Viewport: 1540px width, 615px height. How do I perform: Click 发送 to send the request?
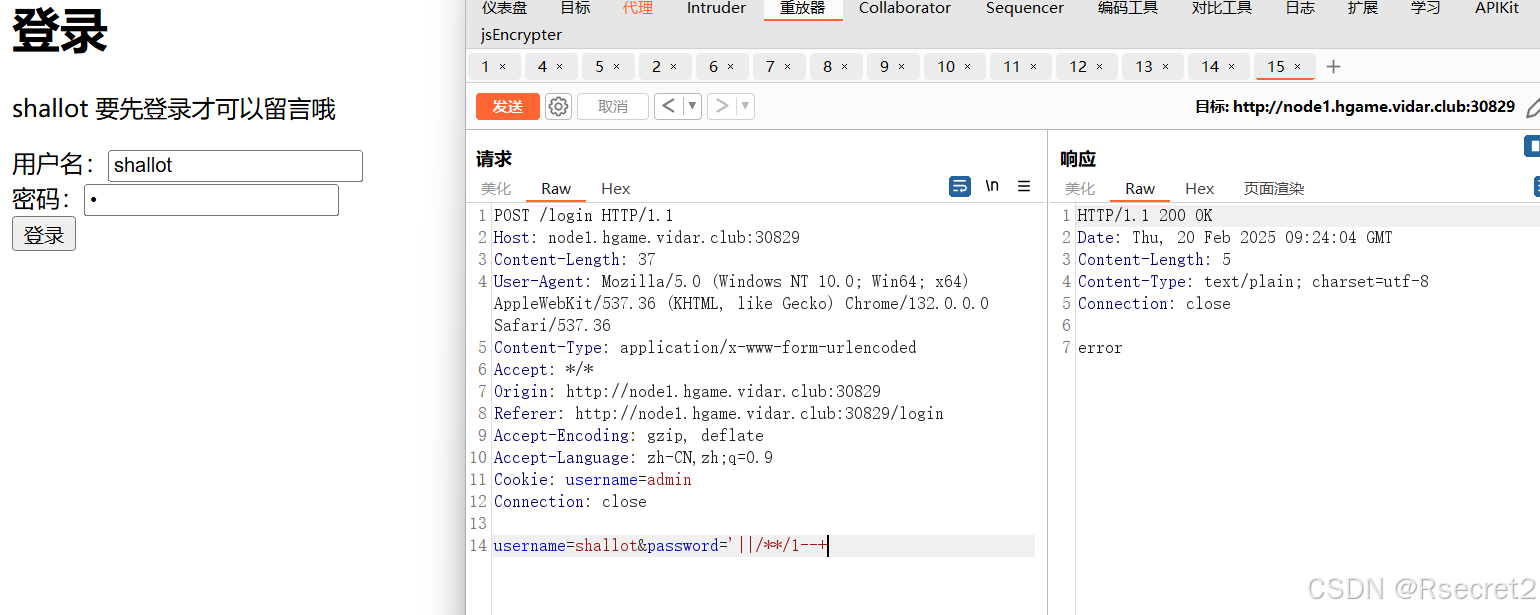pos(507,106)
